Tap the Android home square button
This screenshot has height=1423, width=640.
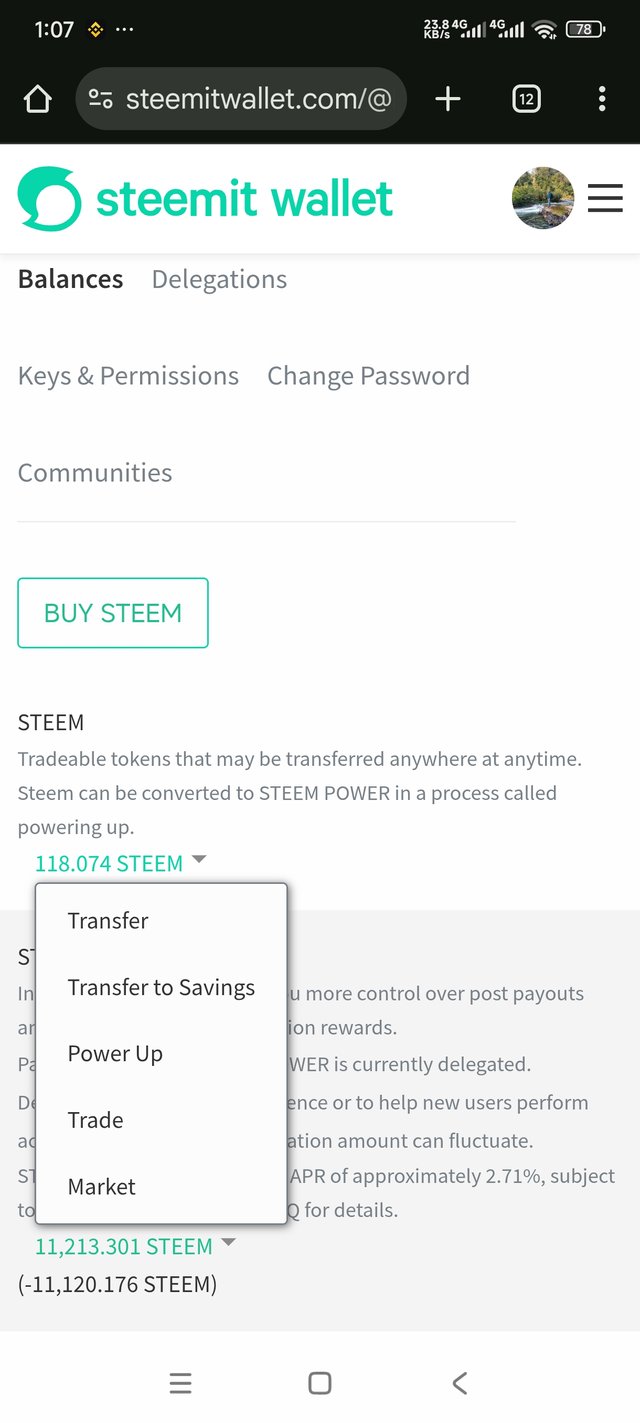[x=320, y=1383]
